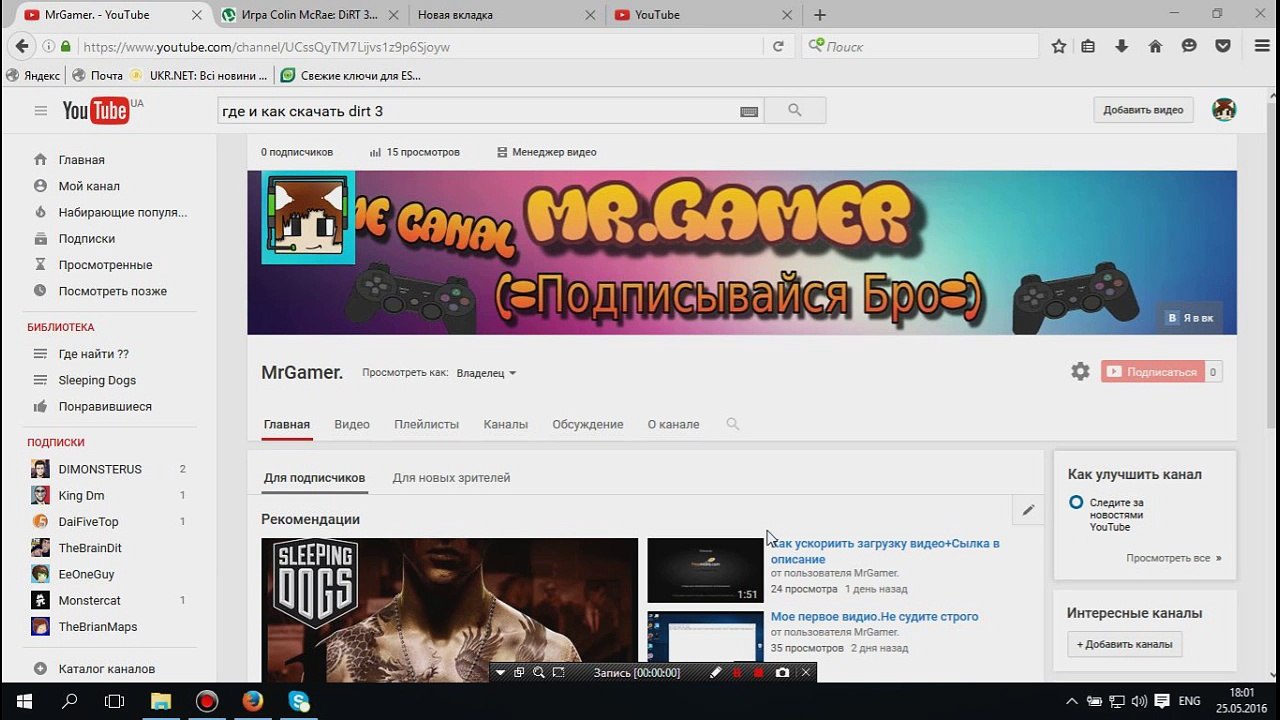Viewport: 1280px width, 720px height.
Task: Edit the Рекомендации section with pencil icon
Action: 1028,510
